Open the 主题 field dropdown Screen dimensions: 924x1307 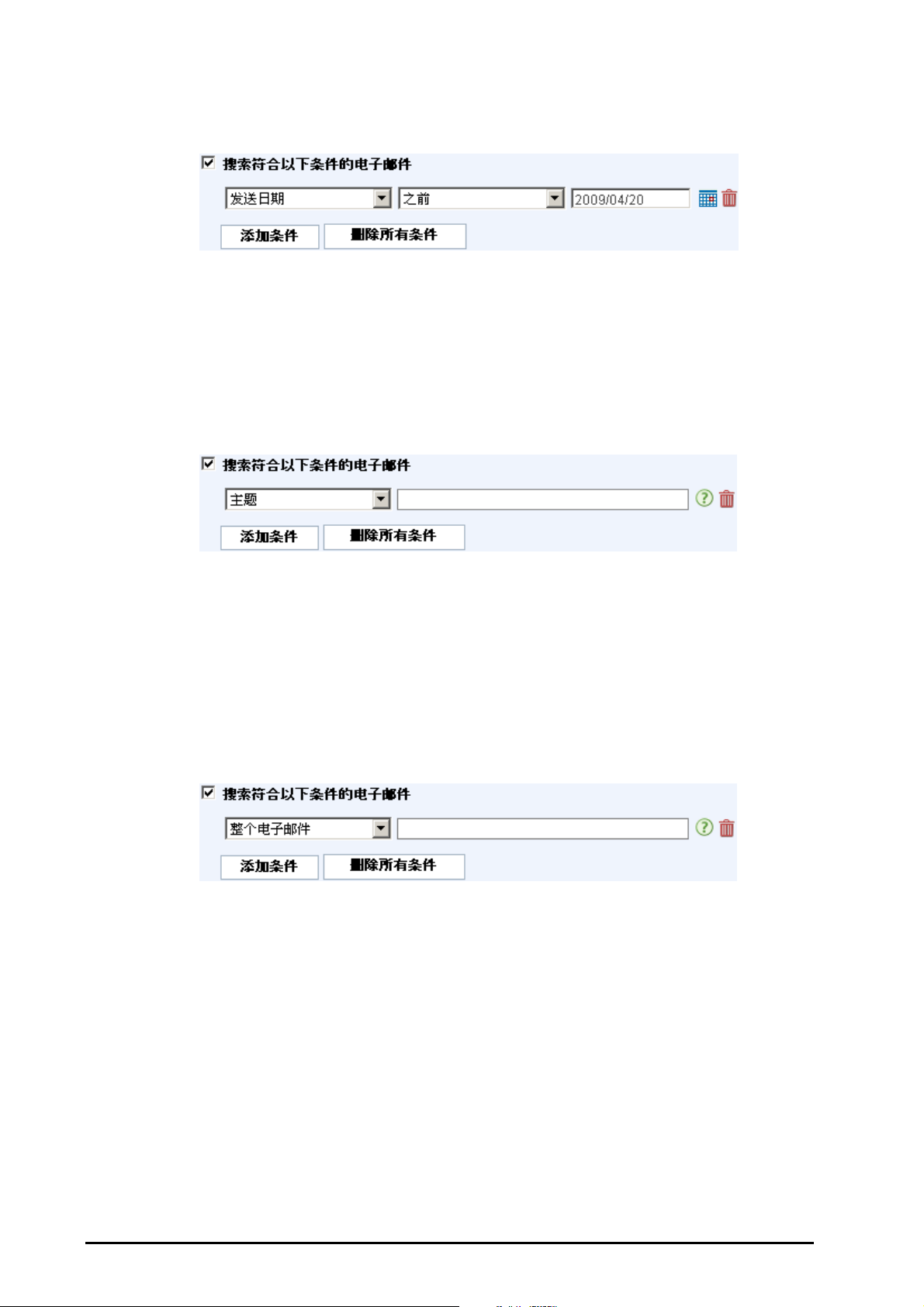click(309, 500)
